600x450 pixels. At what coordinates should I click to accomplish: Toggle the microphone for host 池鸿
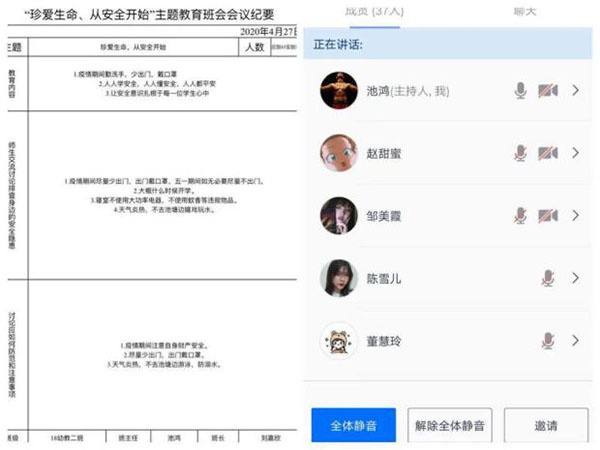(x=520, y=91)
